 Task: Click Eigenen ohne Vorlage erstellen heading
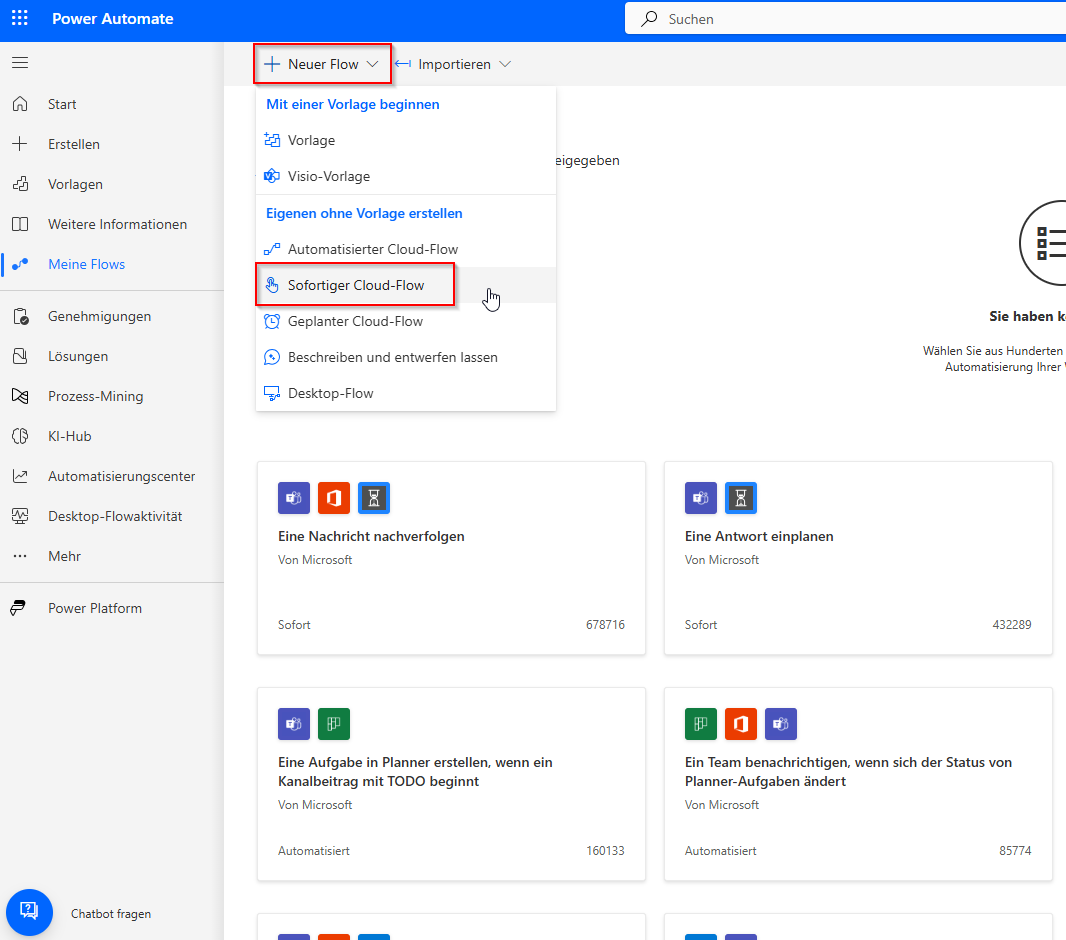tap(364, 213)
